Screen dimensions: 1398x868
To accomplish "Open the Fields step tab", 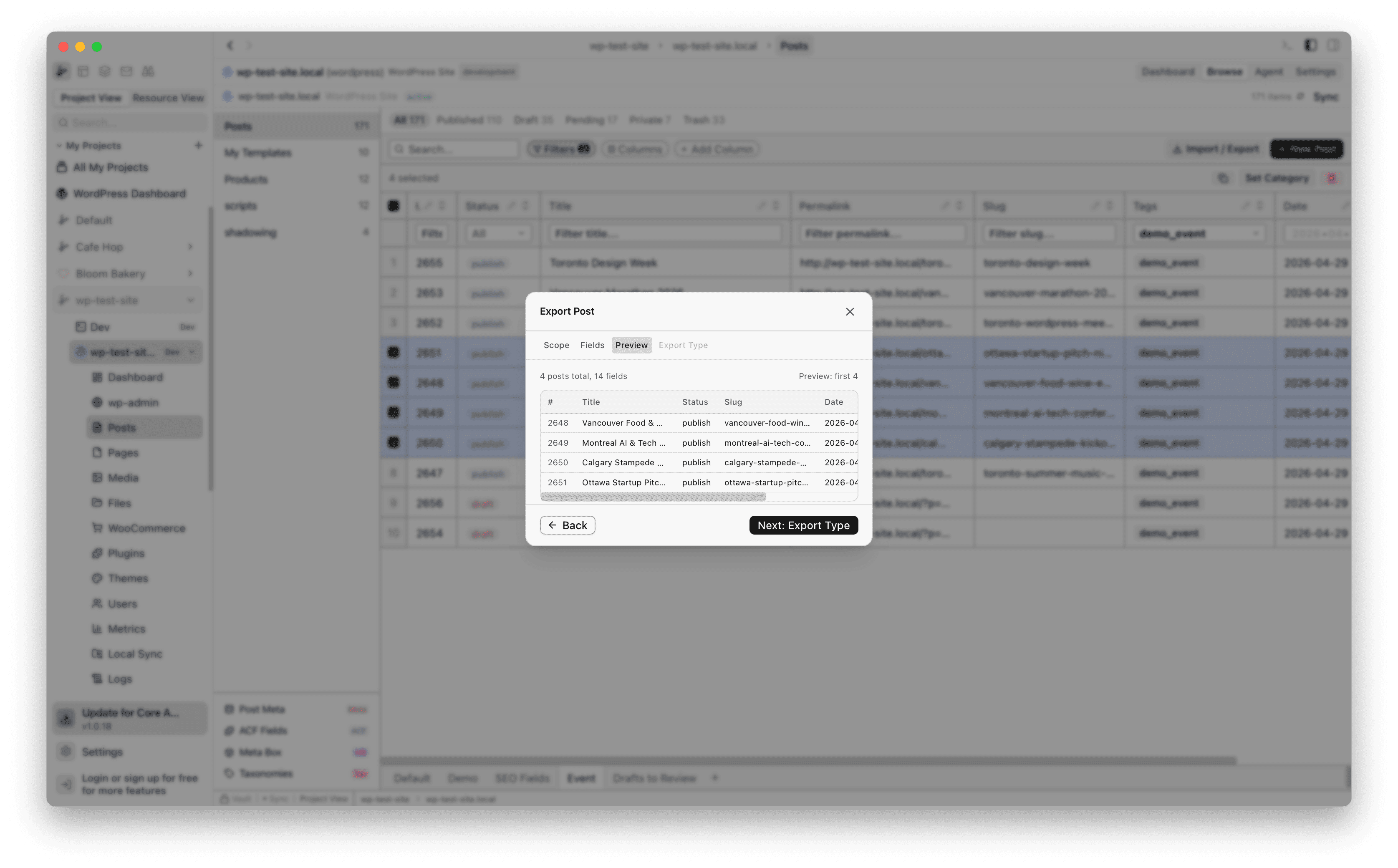I will point(592,345).
